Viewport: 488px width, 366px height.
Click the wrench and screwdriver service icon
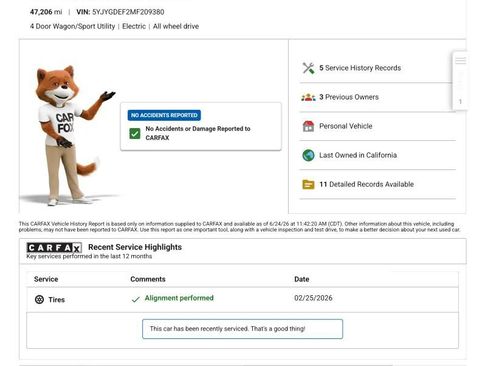tap(308, 68)
